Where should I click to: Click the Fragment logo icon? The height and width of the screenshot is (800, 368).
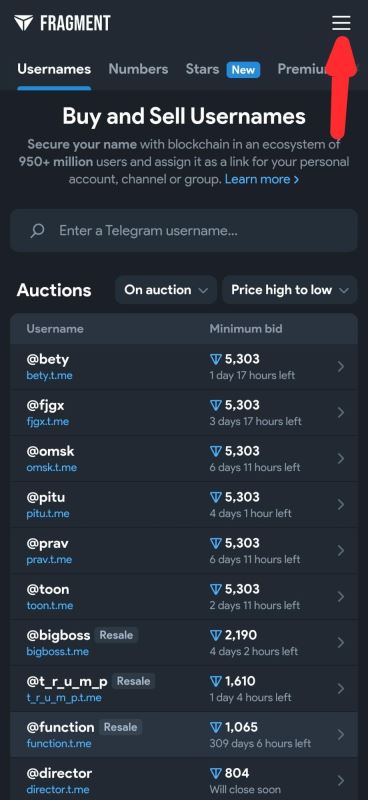(23, 23)
